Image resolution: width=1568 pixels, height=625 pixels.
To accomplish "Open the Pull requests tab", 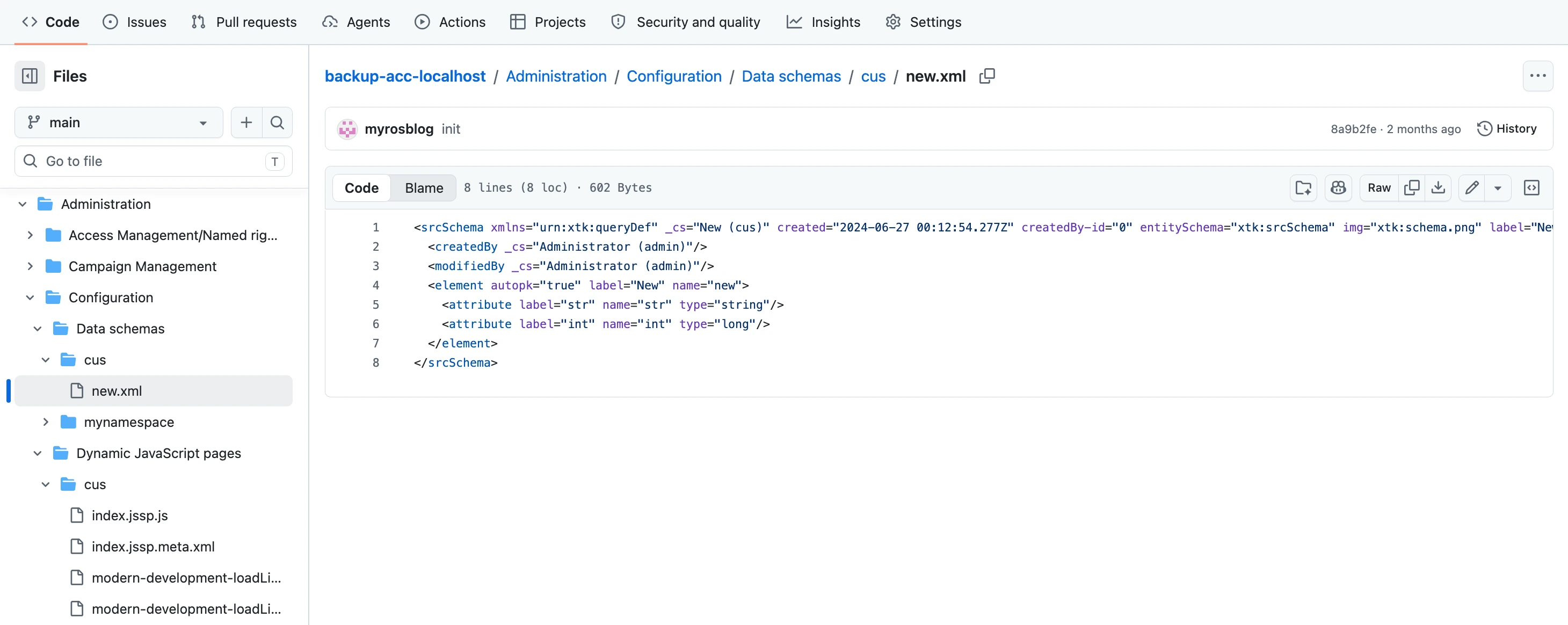I will tap(244, 22).
